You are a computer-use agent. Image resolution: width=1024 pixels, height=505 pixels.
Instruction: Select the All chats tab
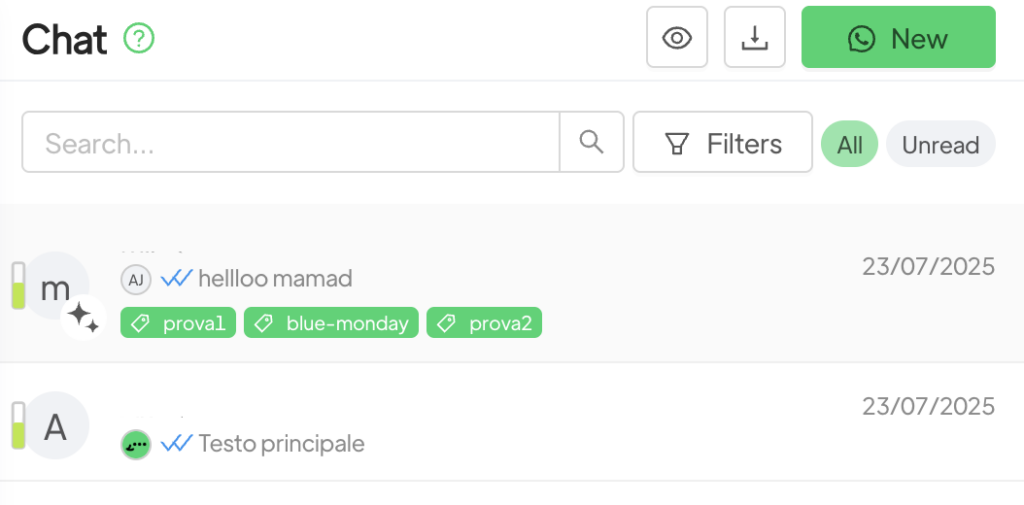click(849, 144)
